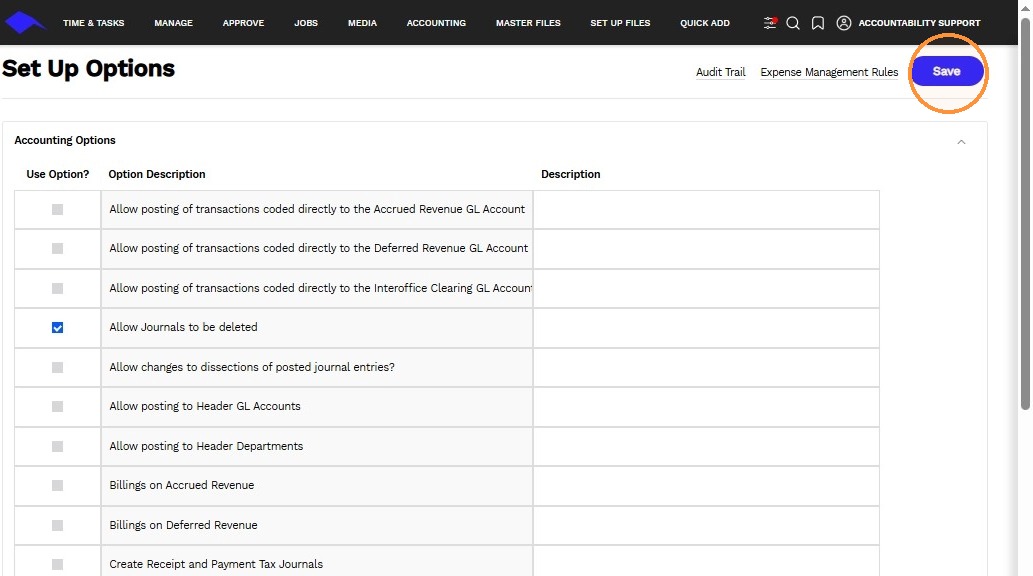Open the Audit Trail link
This screenshot has width=1033, height=576.
721,72
